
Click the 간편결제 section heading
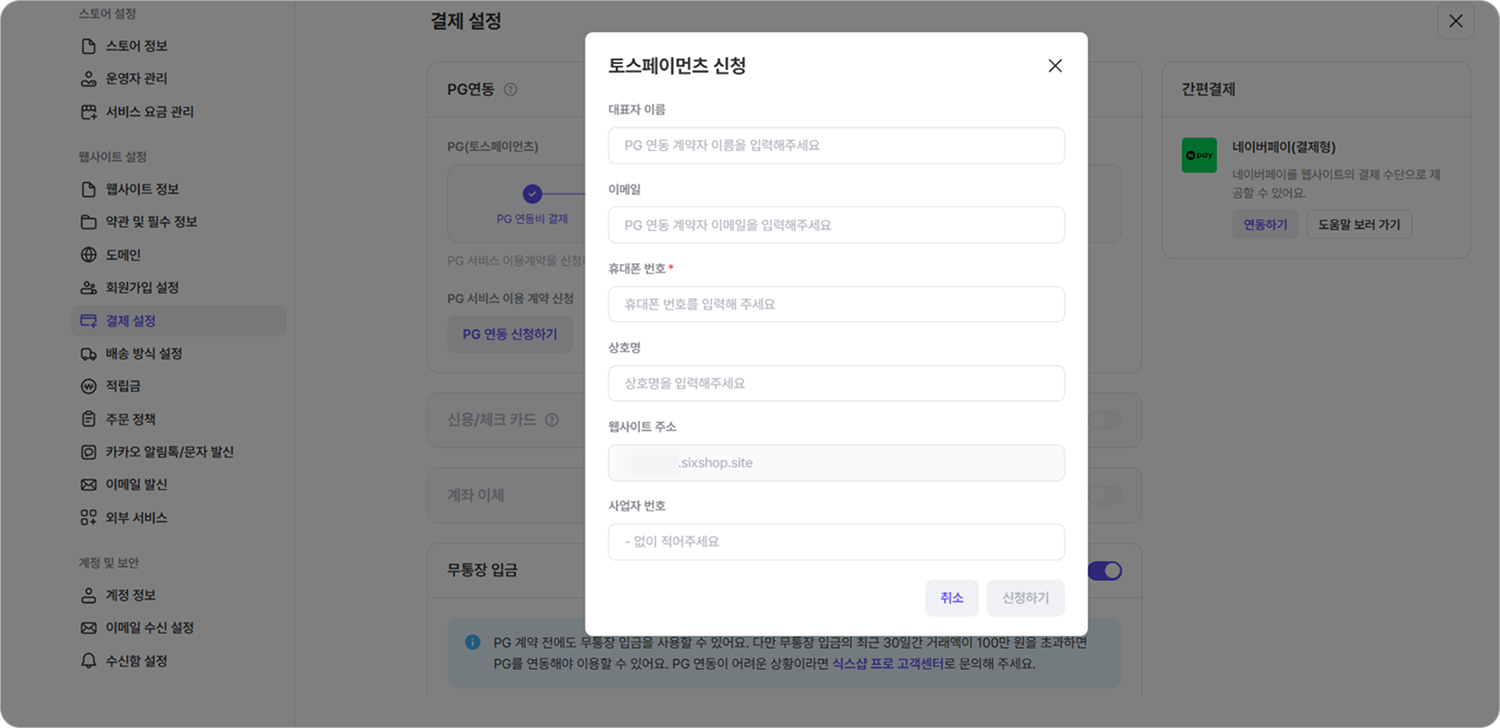coord(1208,90)
